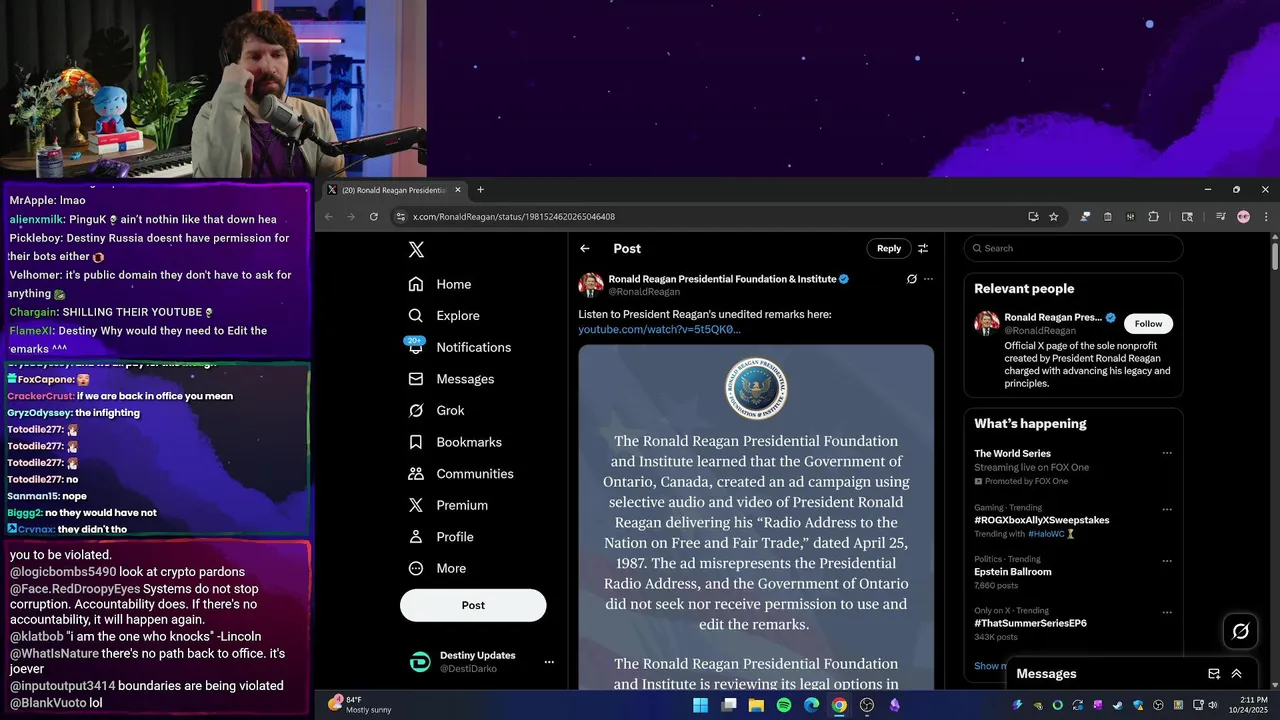Open the youtube.com/watch link in post
Screen dimensions: 1280x720
pos(659,329)
